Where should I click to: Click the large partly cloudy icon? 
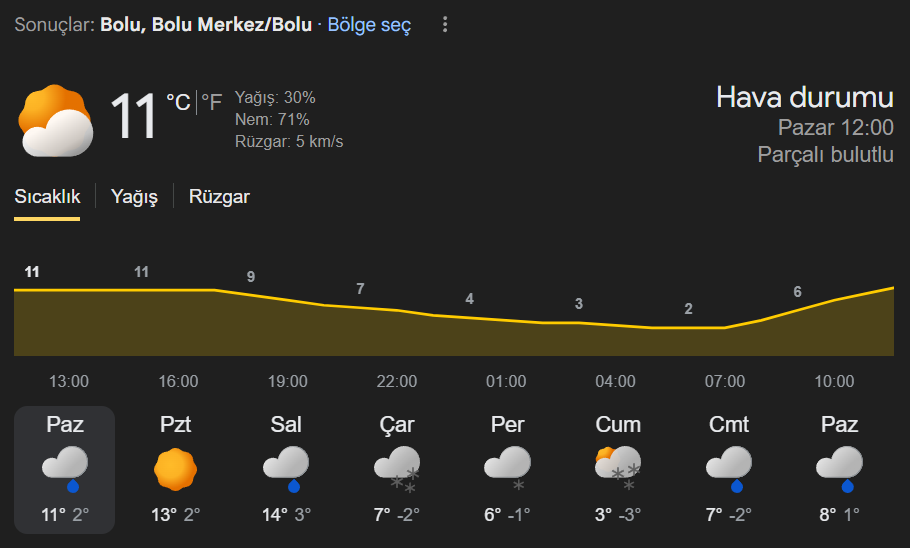[x=56, y=121]
